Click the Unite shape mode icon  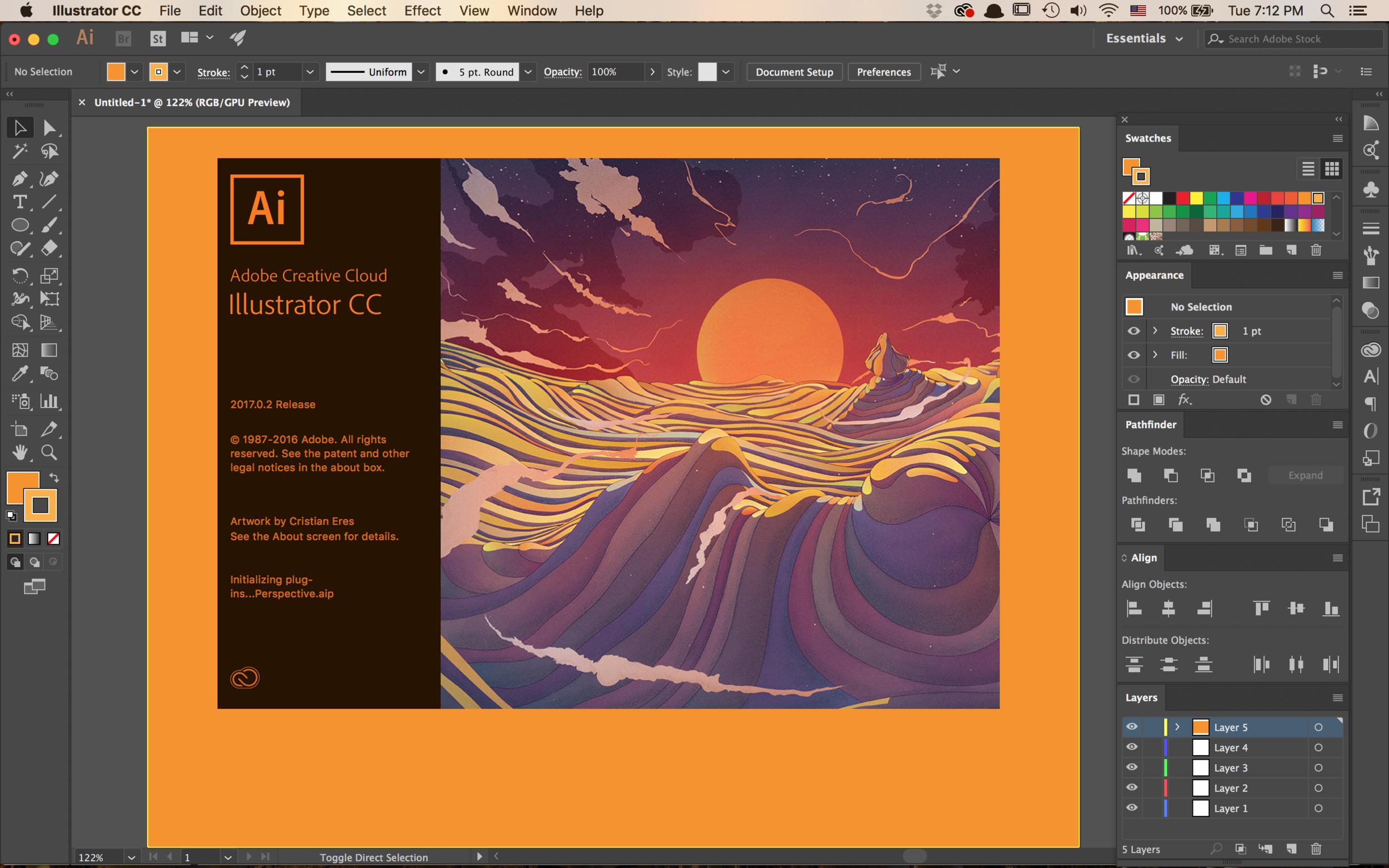[1134, 475]
